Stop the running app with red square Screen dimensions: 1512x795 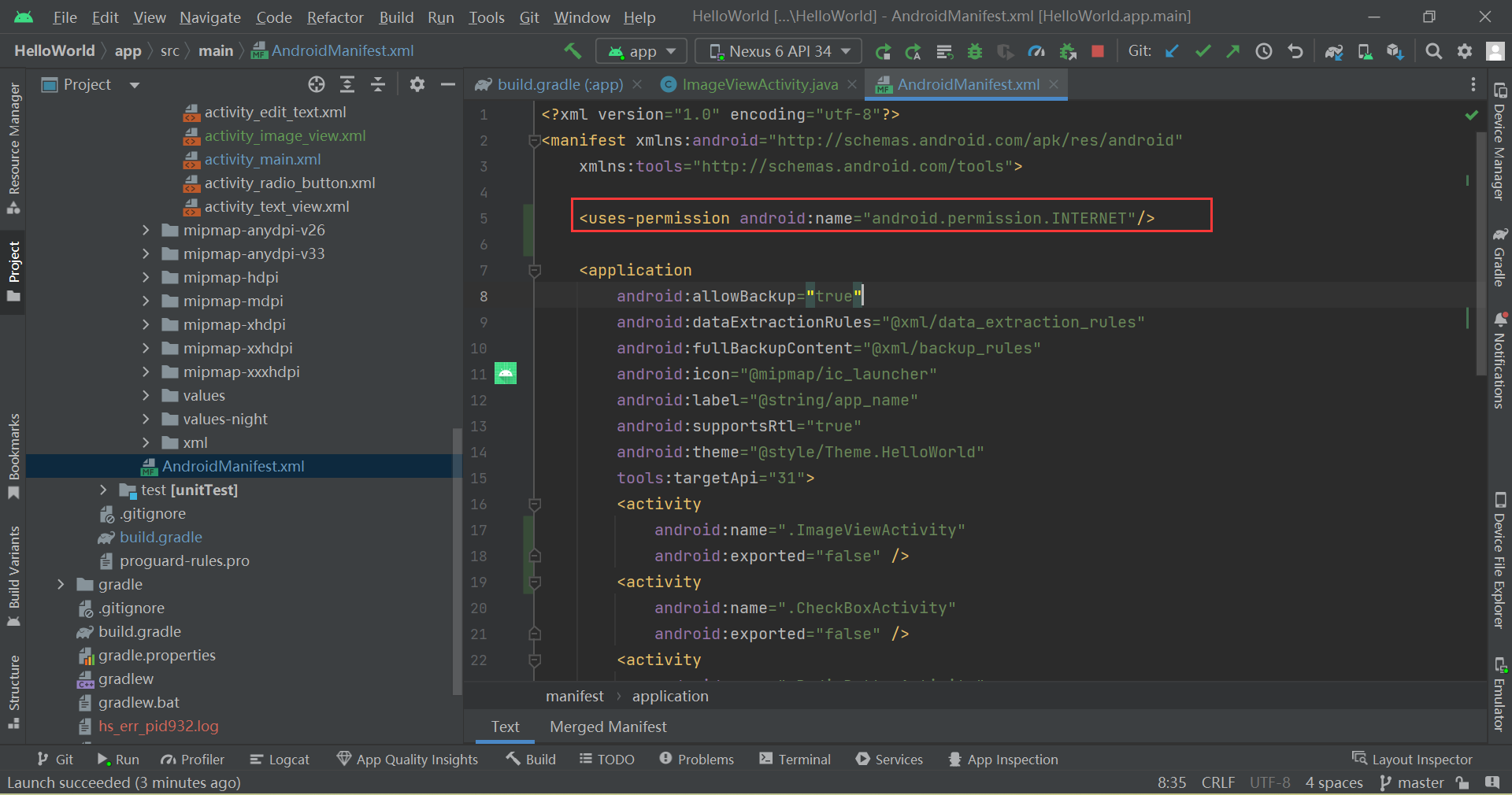[x=1098, y=51]
